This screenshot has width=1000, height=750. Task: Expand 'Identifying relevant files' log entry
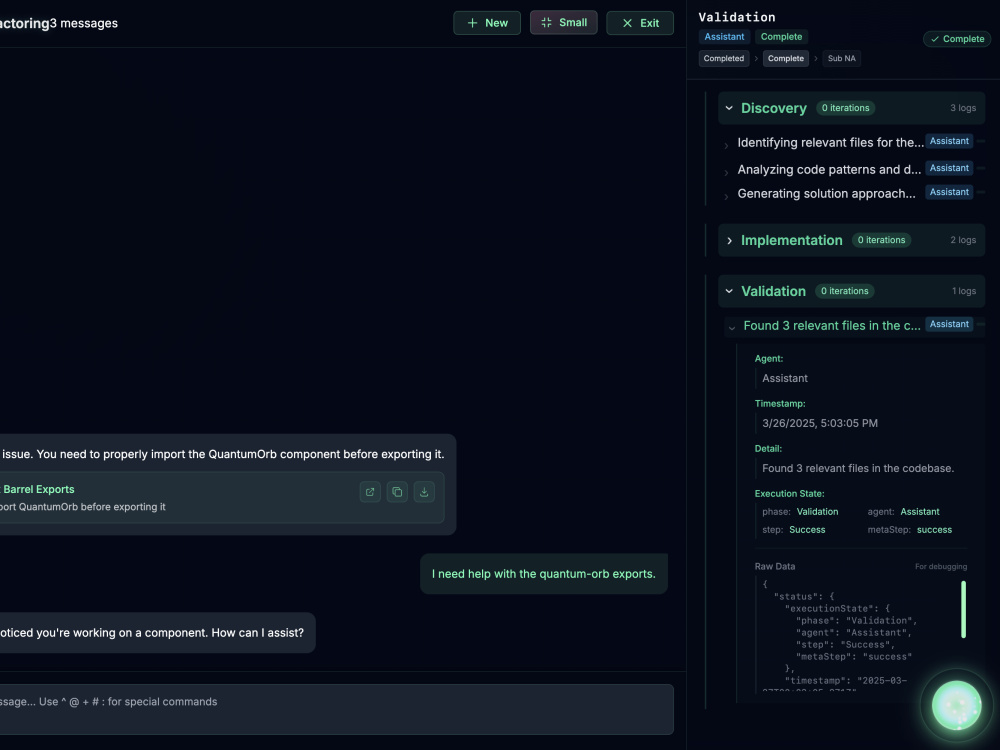(726, 145)
